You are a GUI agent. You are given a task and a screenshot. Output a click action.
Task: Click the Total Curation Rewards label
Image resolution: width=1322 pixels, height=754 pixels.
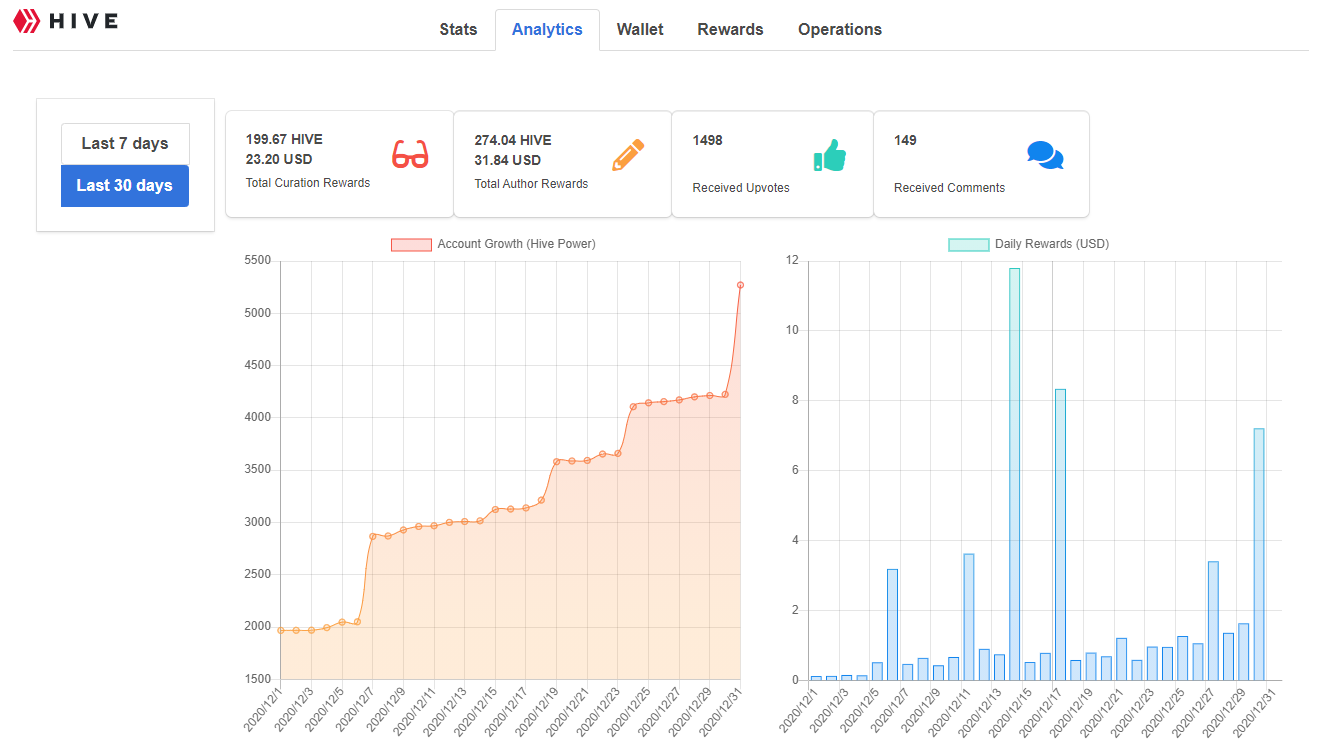click(308, 183)
